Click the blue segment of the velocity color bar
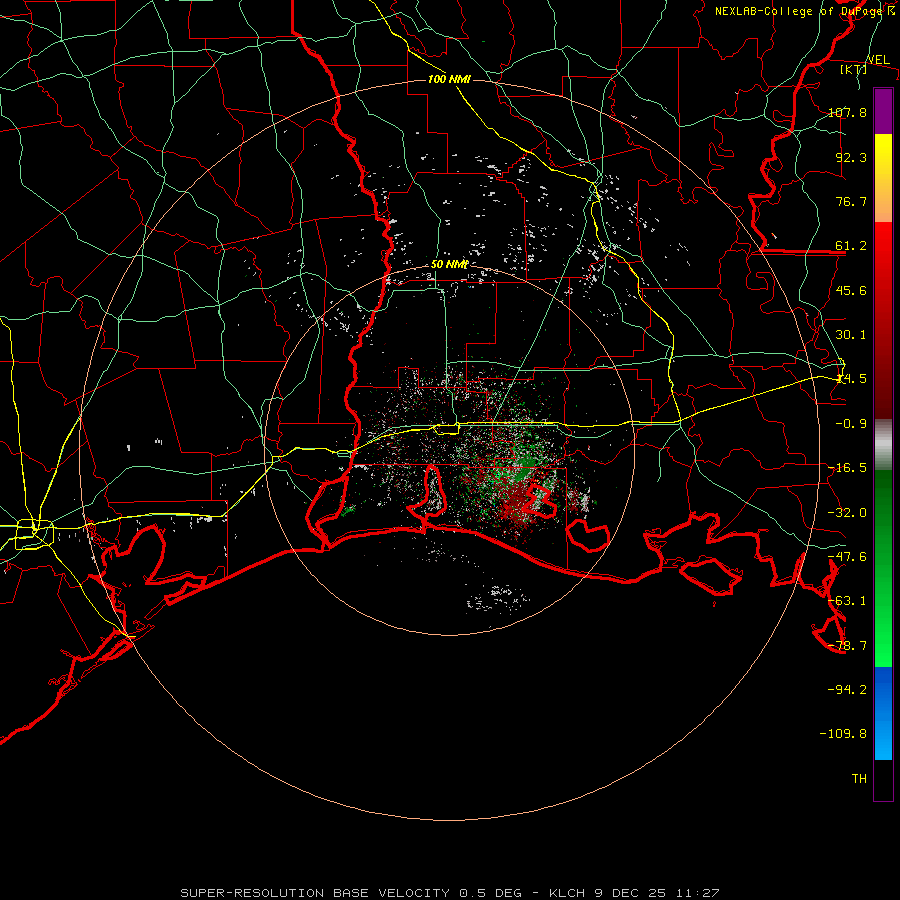 tap(883, 713)
